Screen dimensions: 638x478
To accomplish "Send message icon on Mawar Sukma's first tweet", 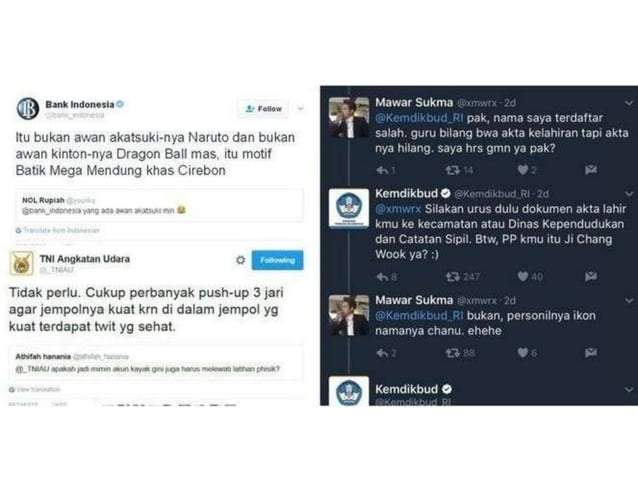I will tap(590, 170).
